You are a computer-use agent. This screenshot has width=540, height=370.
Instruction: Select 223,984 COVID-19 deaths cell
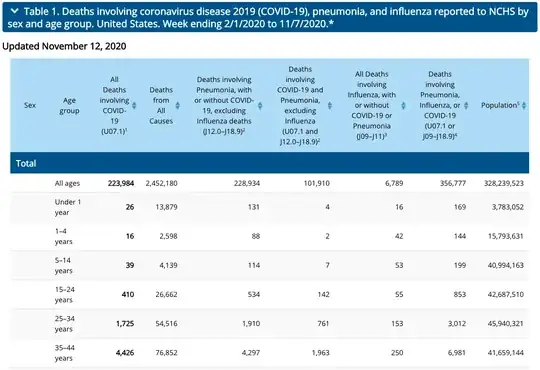(121, 183)
